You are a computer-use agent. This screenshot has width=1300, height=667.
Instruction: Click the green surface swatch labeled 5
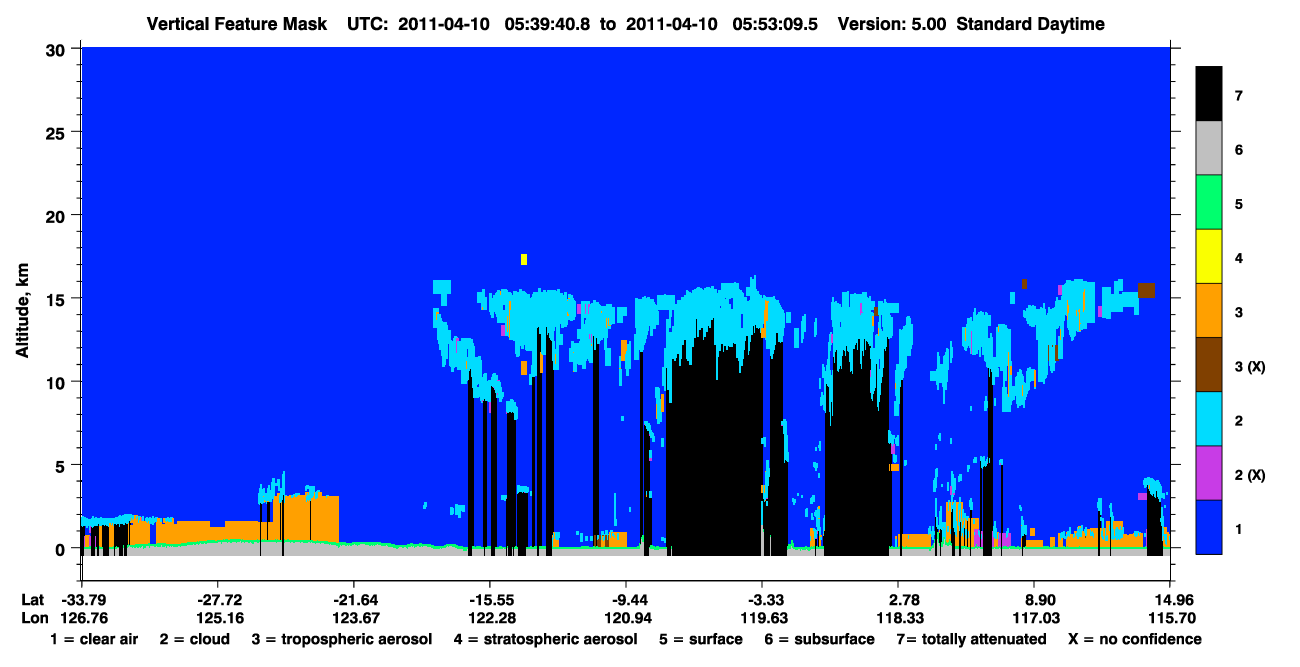click(1209, 203)
